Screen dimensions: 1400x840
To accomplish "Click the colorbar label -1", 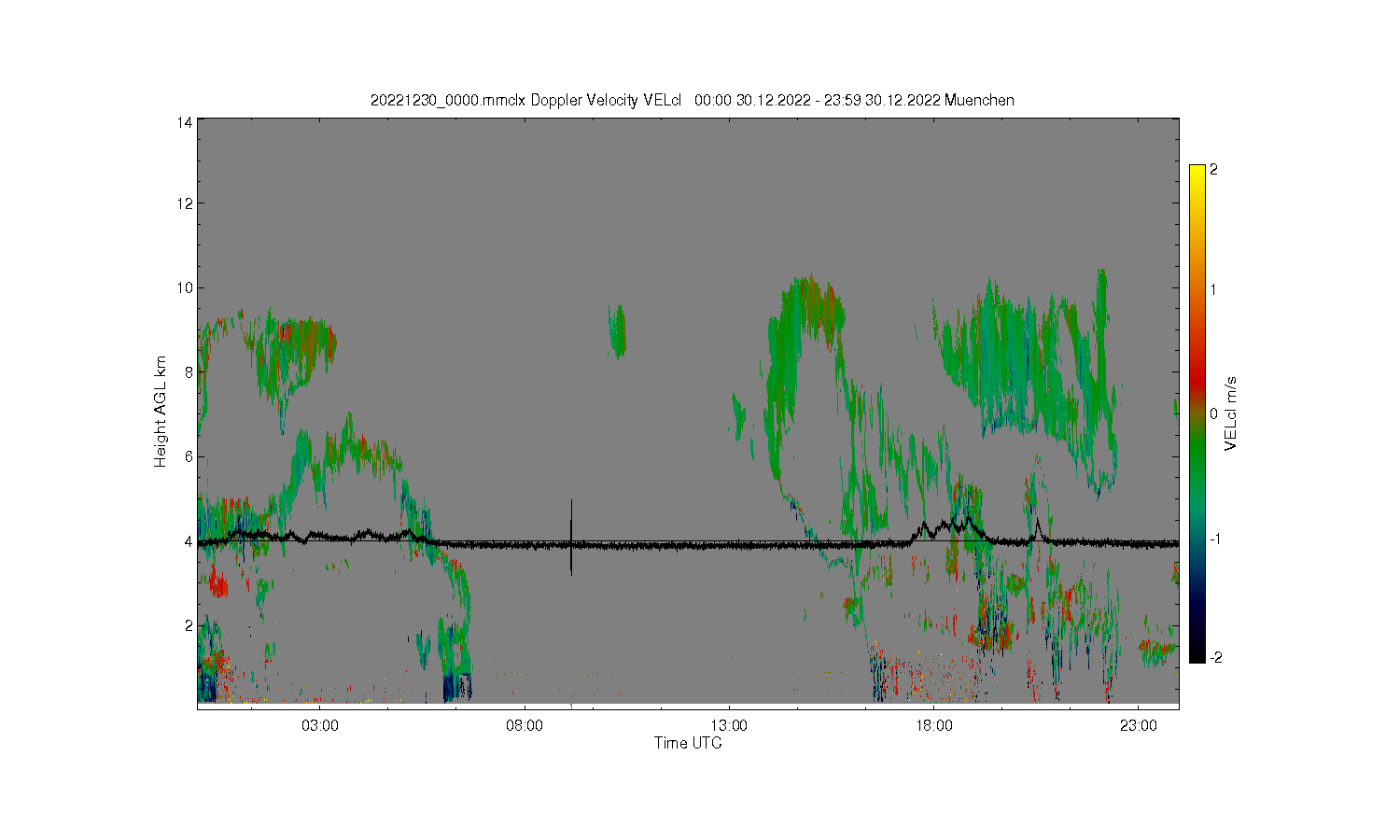I will point(1213,539).
